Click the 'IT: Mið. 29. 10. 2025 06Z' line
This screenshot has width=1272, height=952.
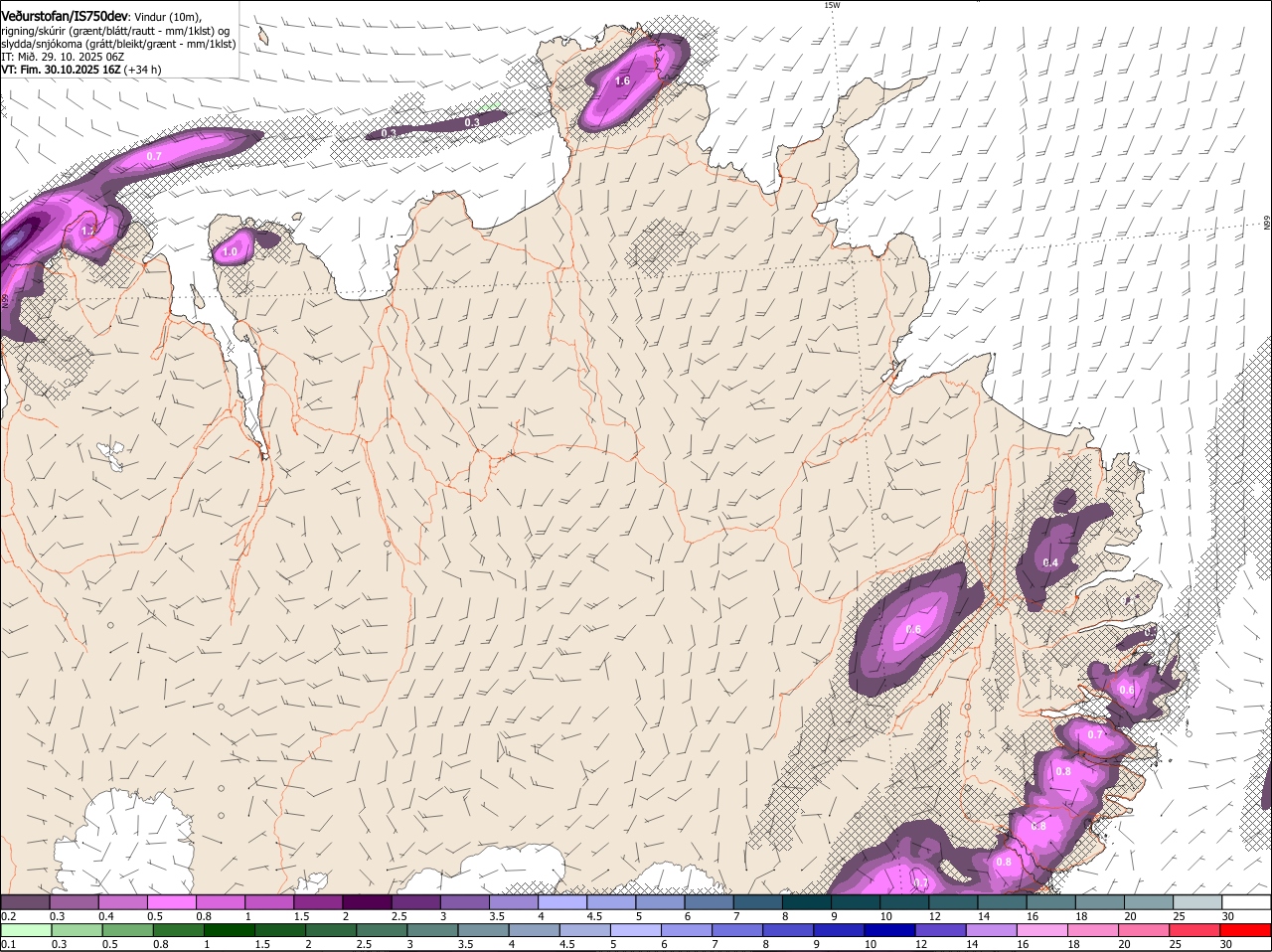62,57
